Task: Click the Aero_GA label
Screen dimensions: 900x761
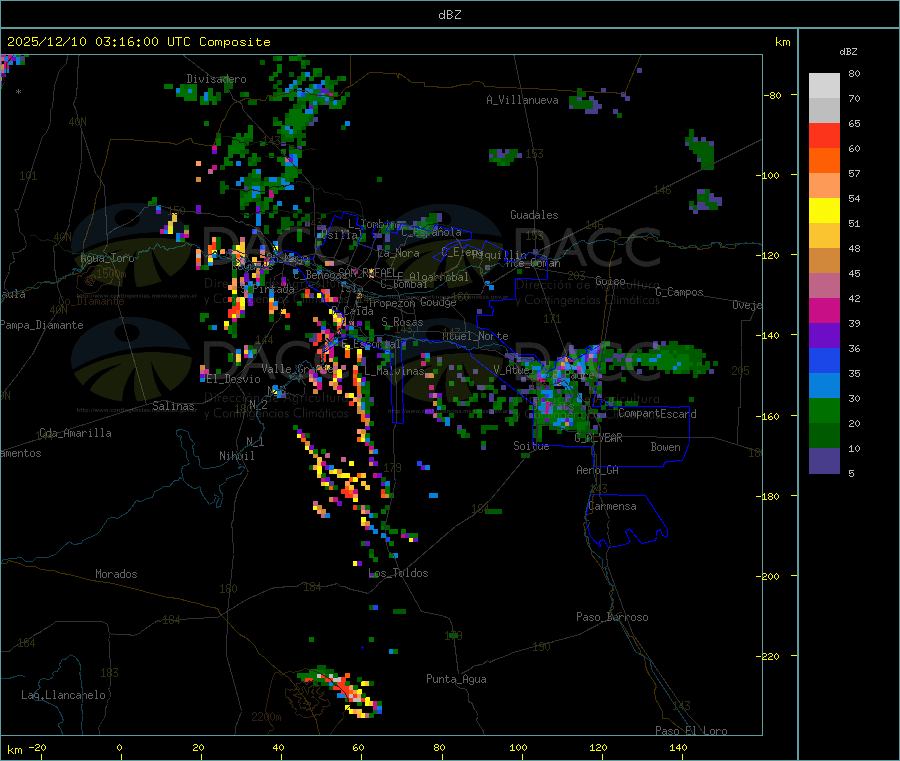Action: pyautogui.click(x=597, y=470)
